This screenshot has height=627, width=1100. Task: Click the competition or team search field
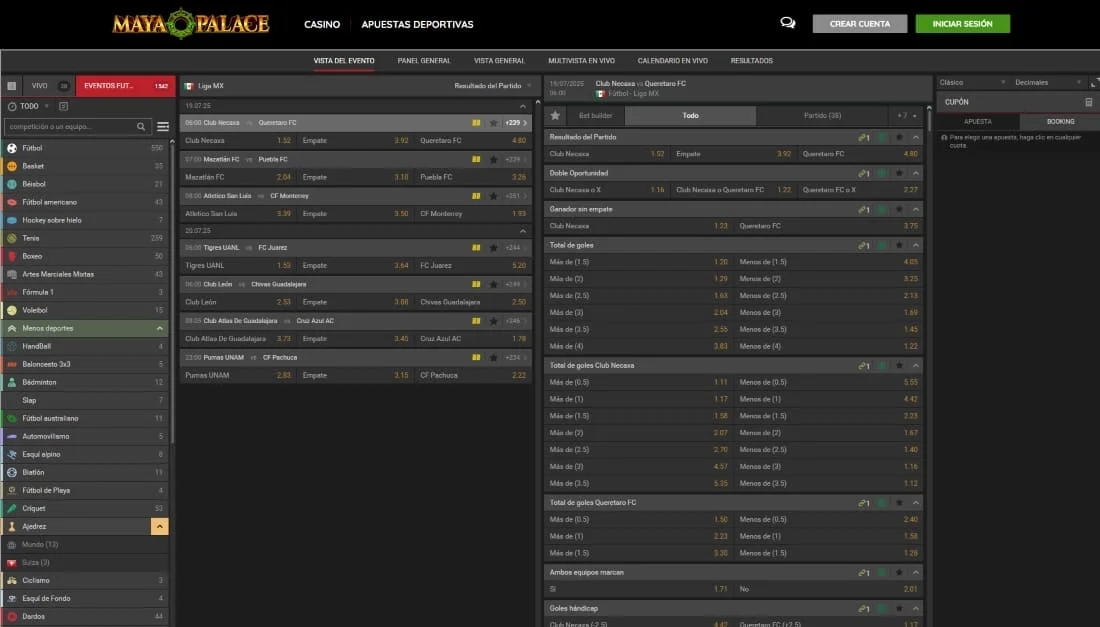tap(70, 127)
